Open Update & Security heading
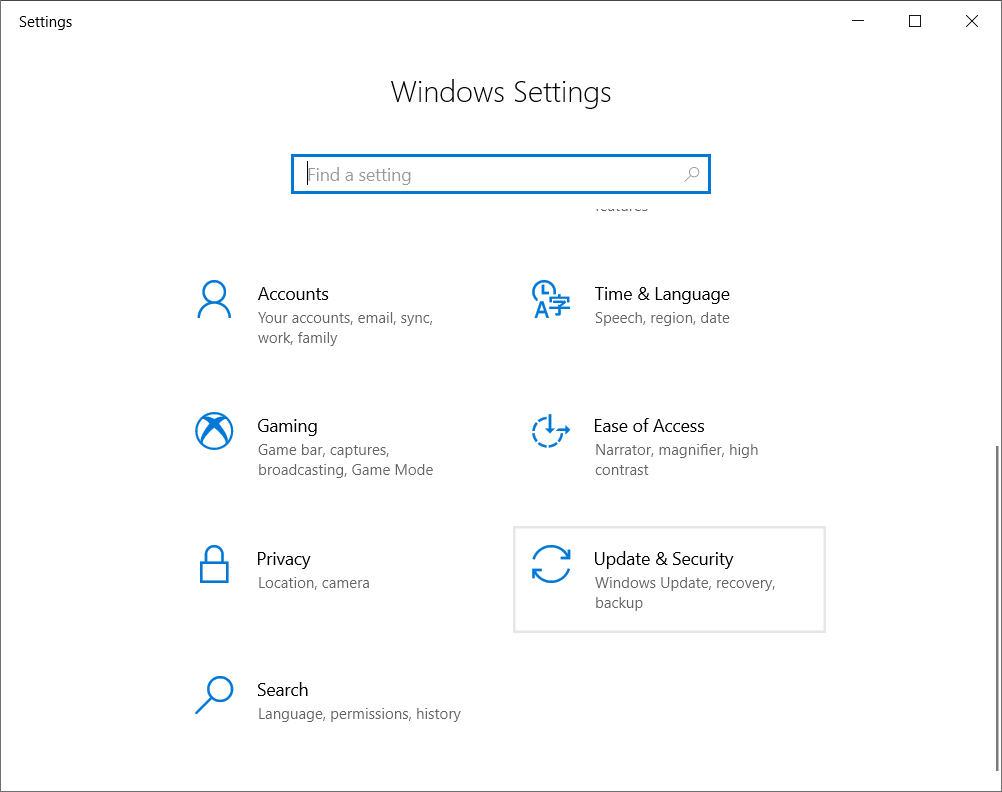 point(663,559)
